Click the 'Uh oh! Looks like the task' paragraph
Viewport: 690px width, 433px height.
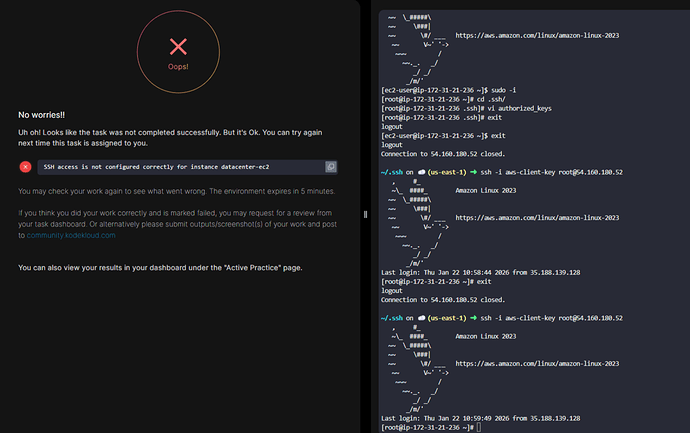tap(170, 138)
